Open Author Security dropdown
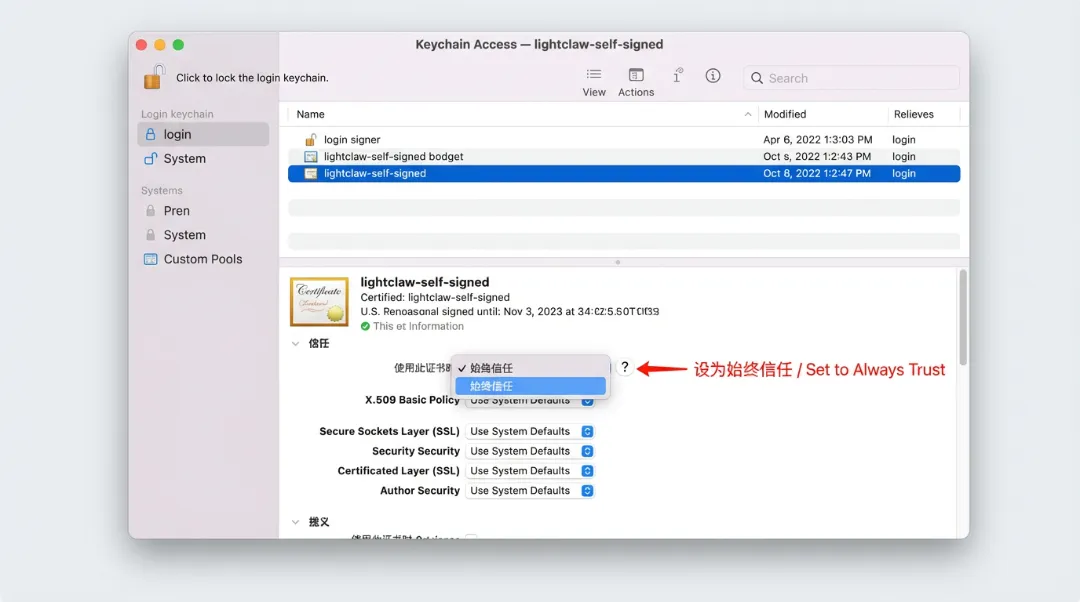This screenshot has height=602, width=1080. pyautogui.click(x=530, y=490)
